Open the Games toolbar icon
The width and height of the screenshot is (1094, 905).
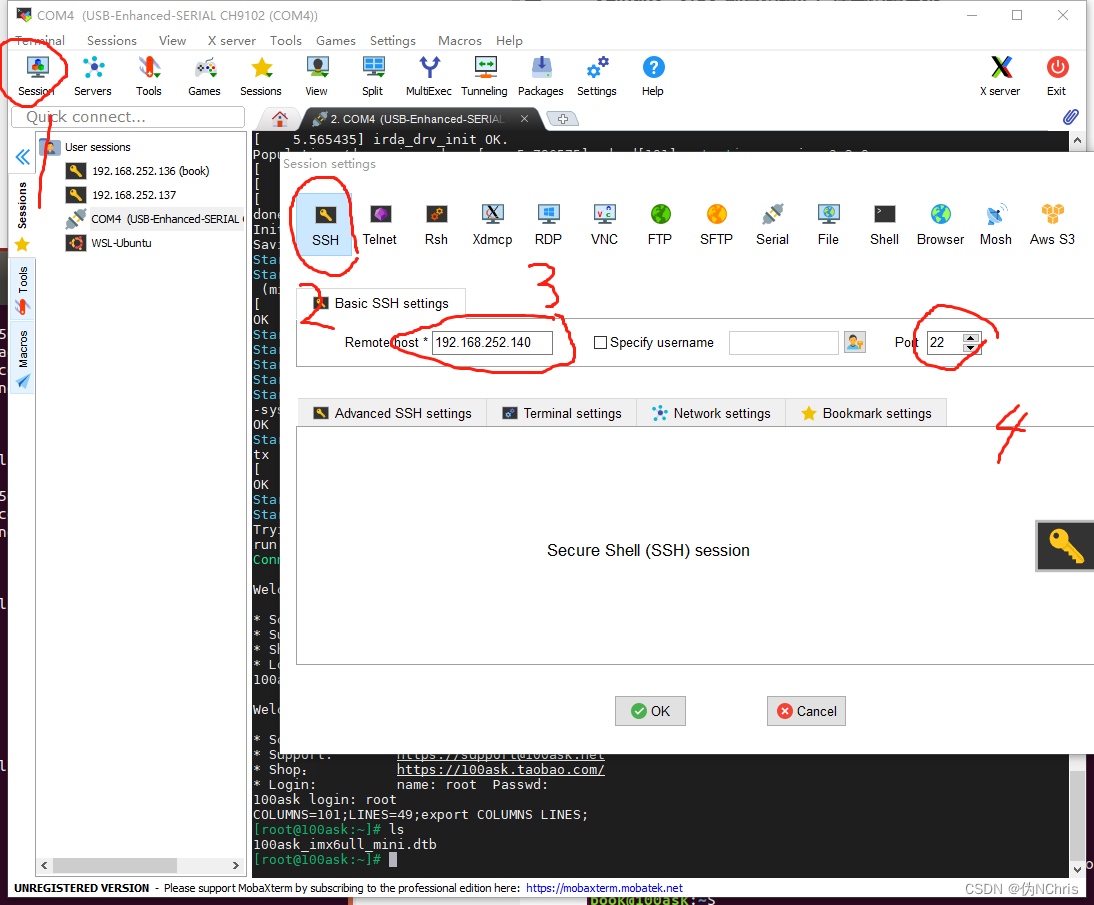(204, 76)
